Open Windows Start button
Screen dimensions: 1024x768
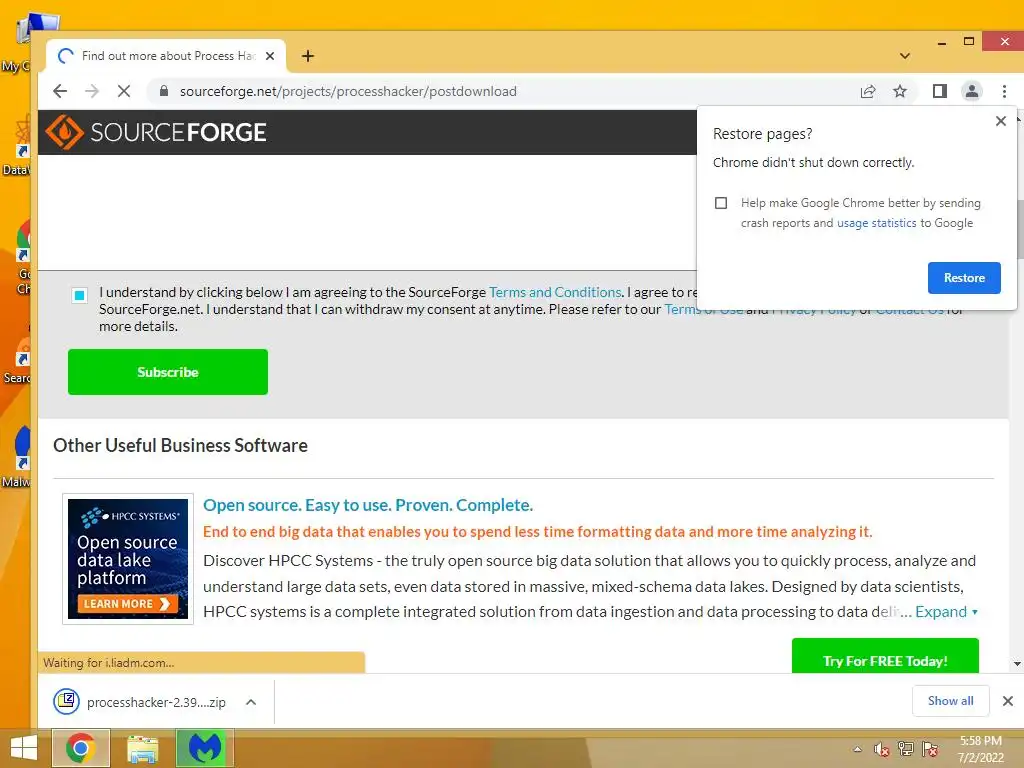(24, 748)
